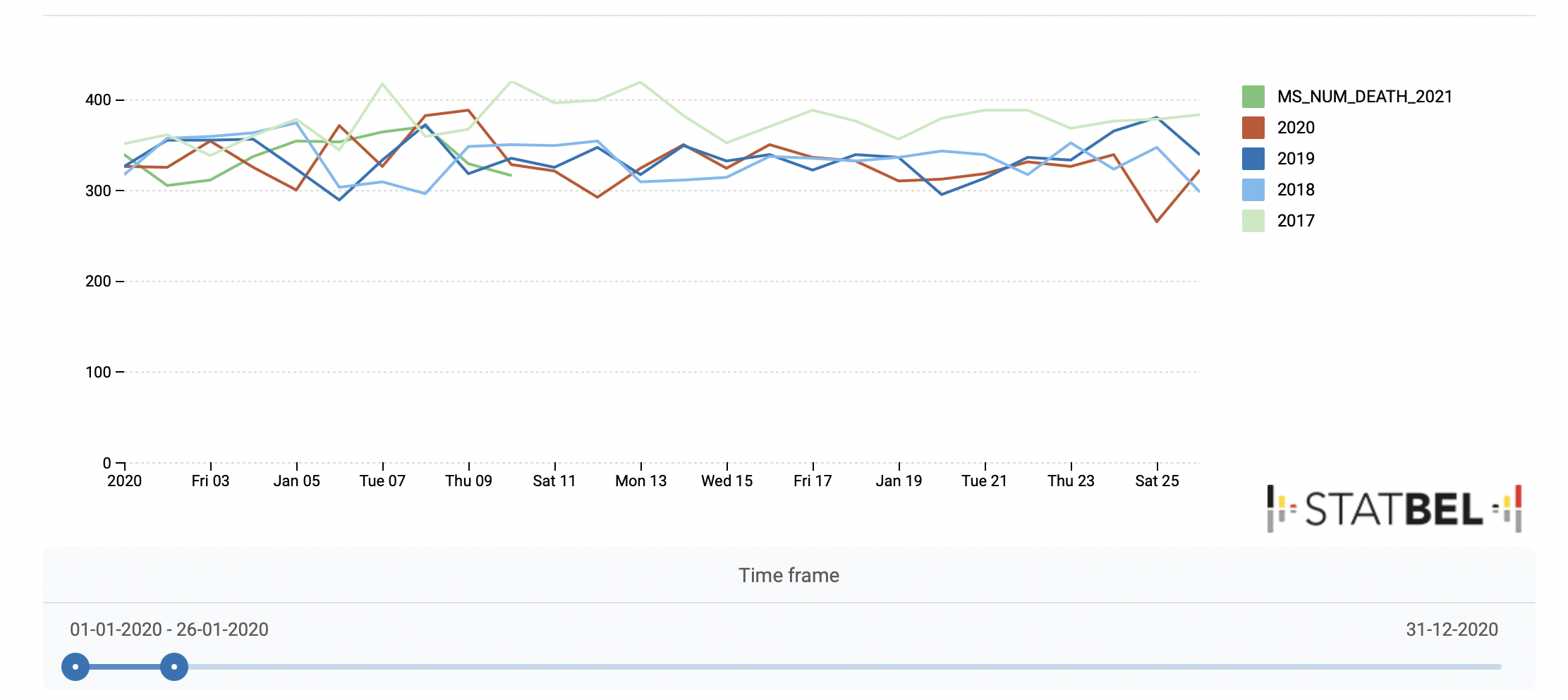Click the green MS_NUM_DEATH_2021 legend swatch
Screen dimensions: 1568x700
(1253, 97)
